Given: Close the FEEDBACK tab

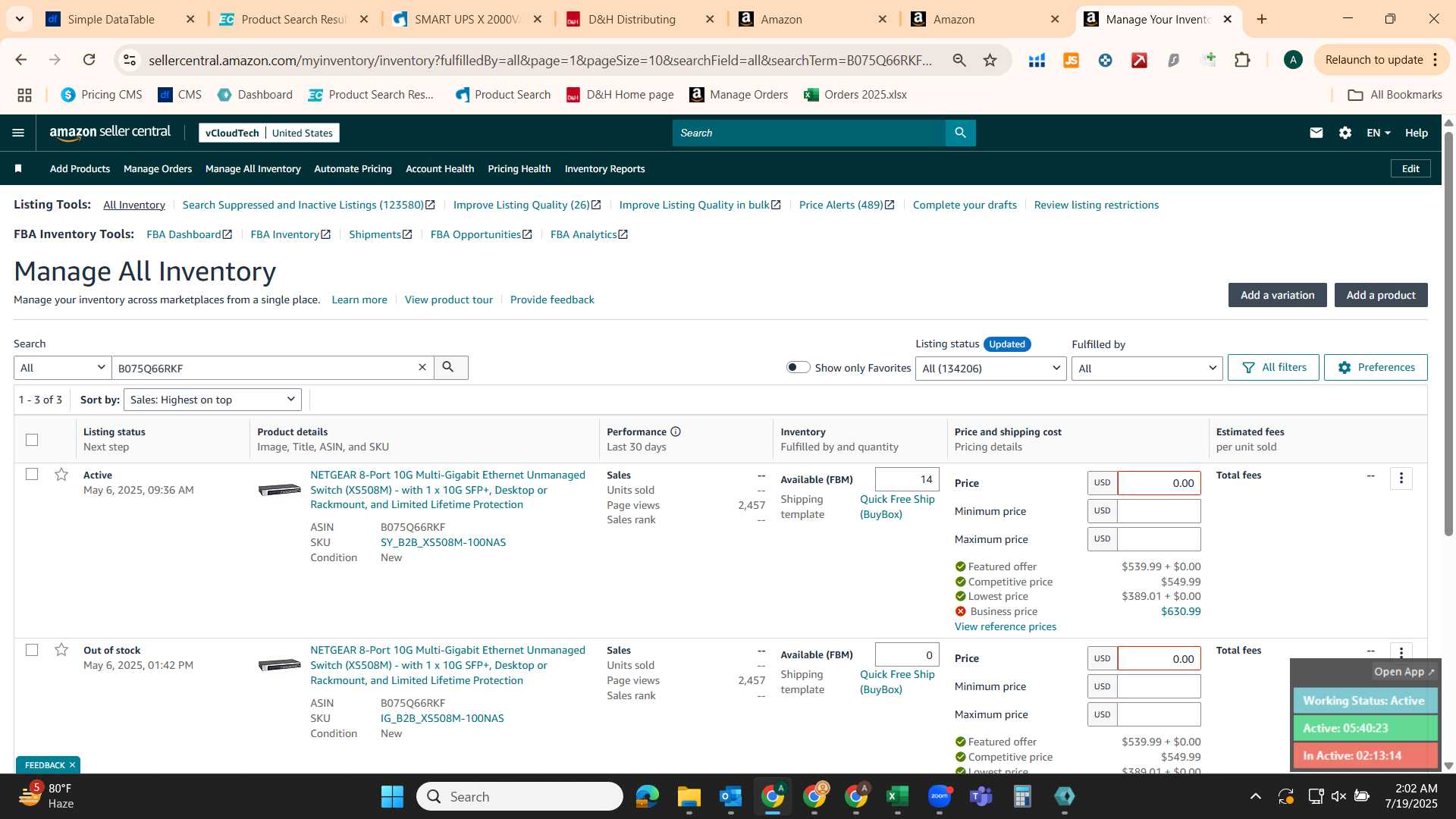Looking at the screenshot, I should click(x=72, y=765).
